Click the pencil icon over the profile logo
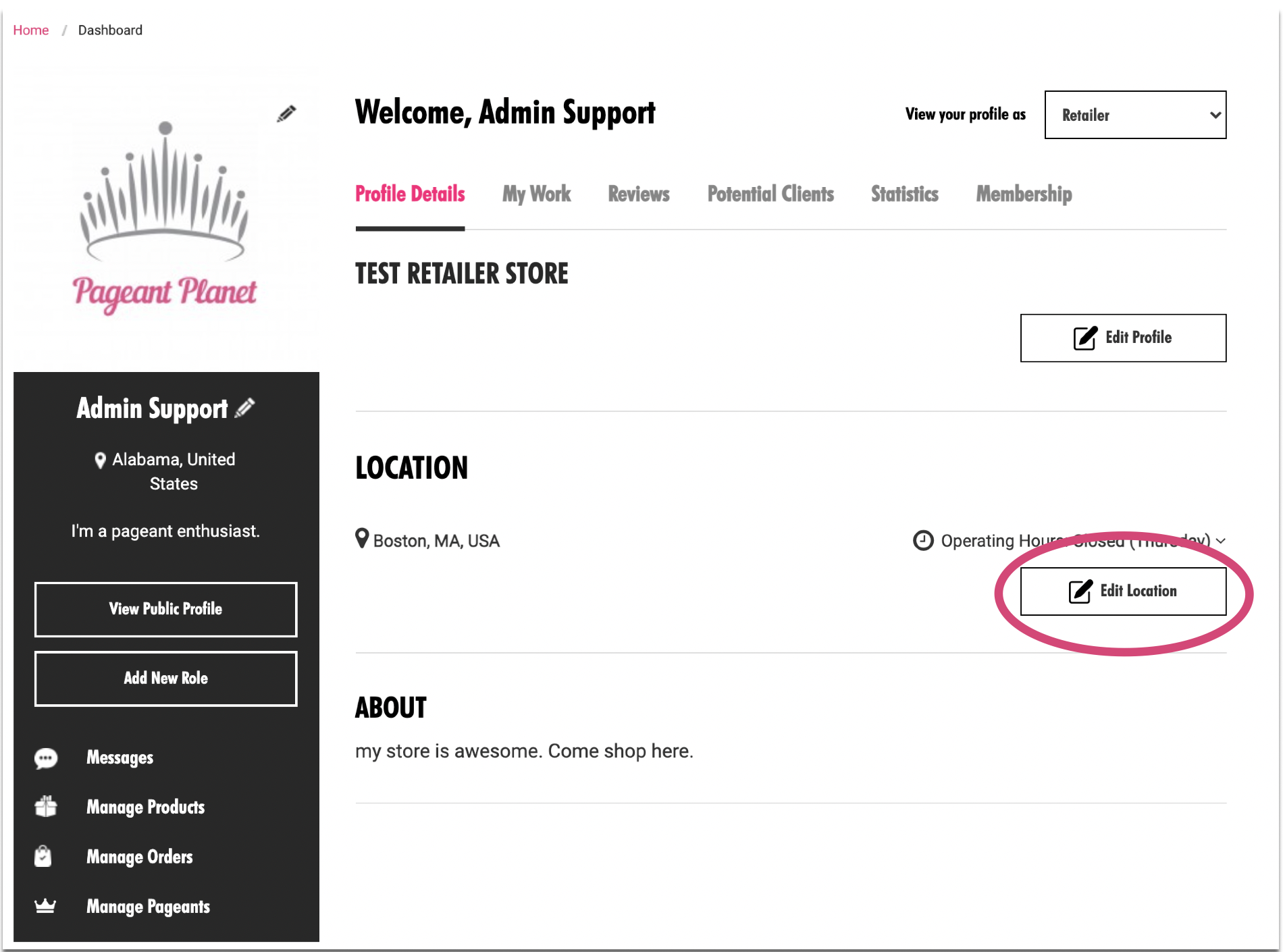 point(286,113)
